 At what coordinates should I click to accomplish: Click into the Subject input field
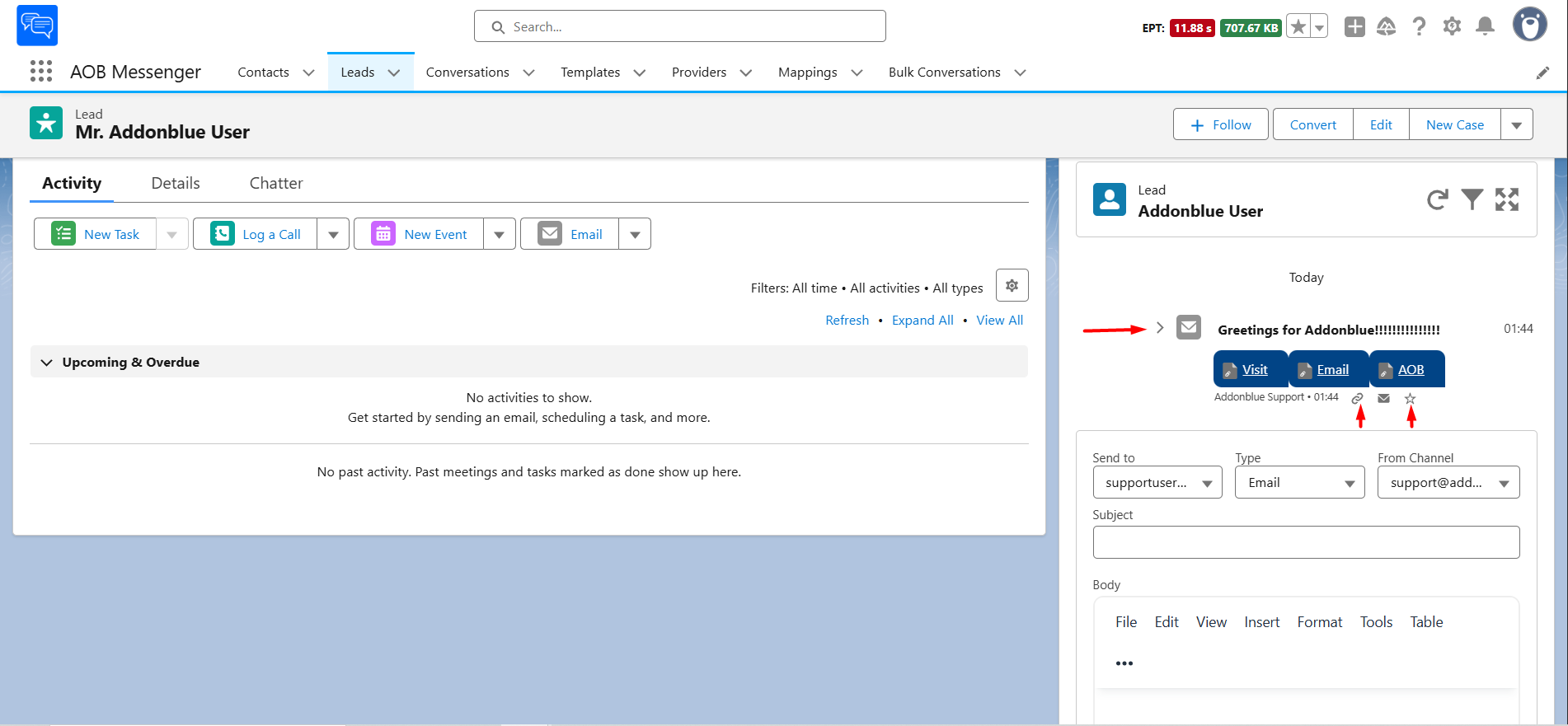1306,542
